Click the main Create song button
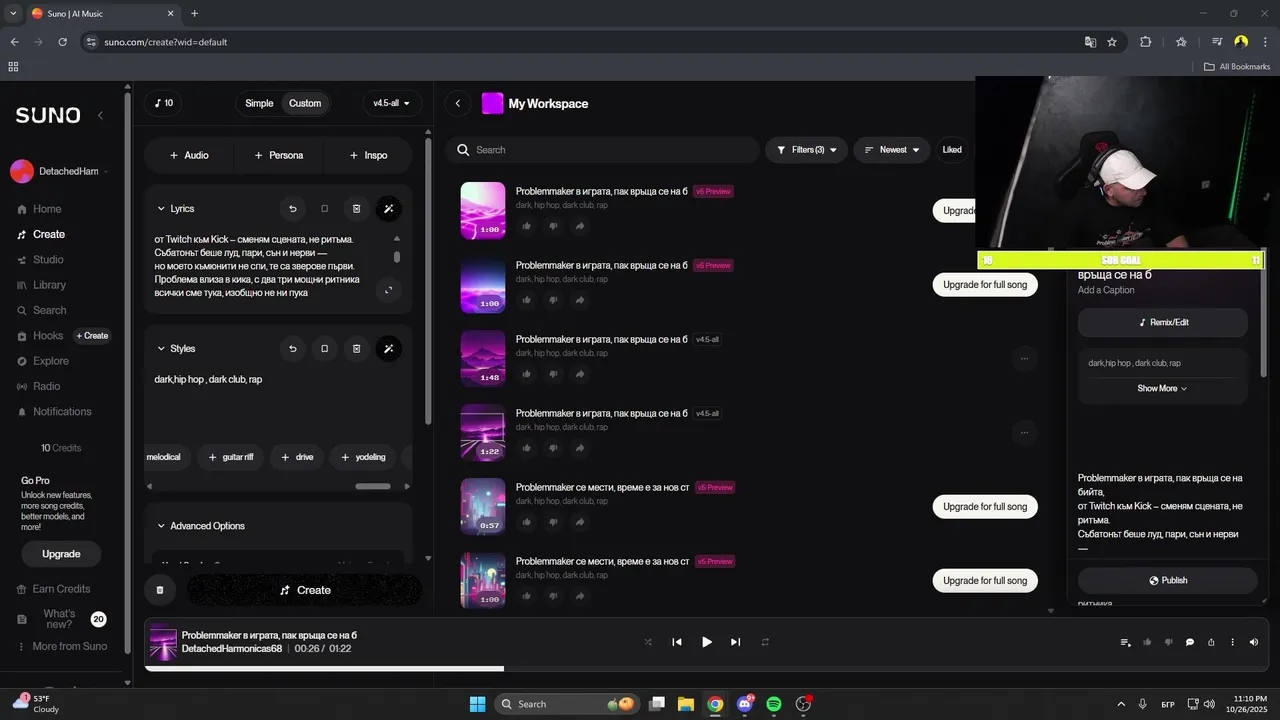The image size is (1280, 720). tap(304, 590)
